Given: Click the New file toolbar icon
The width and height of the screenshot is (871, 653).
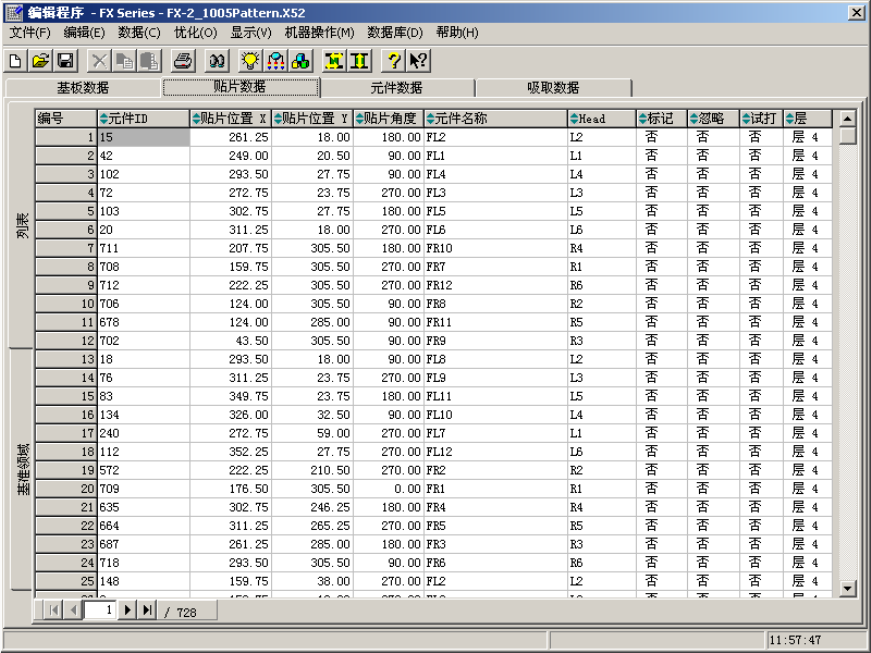Looking at the screenshot, I should (15, 61).
